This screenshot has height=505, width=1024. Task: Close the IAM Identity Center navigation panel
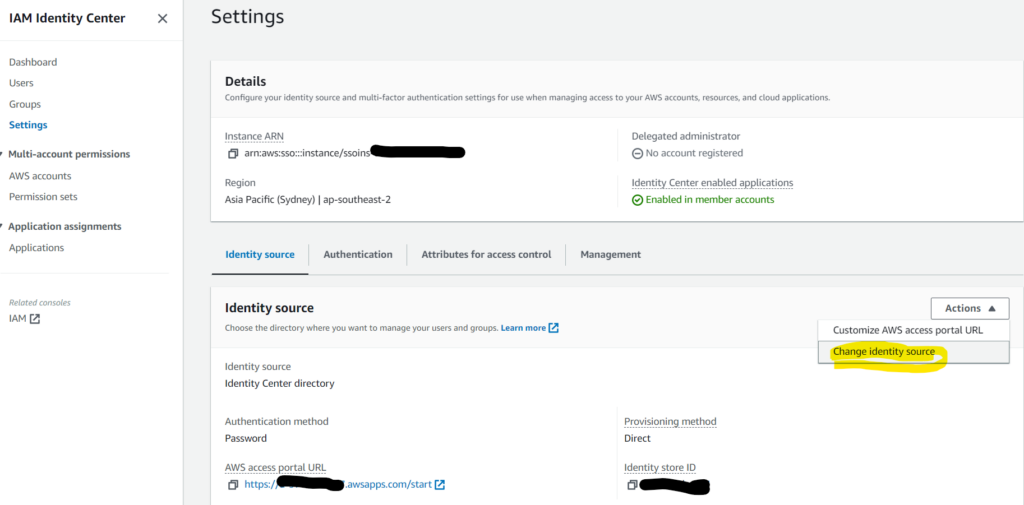click(163, 18)
